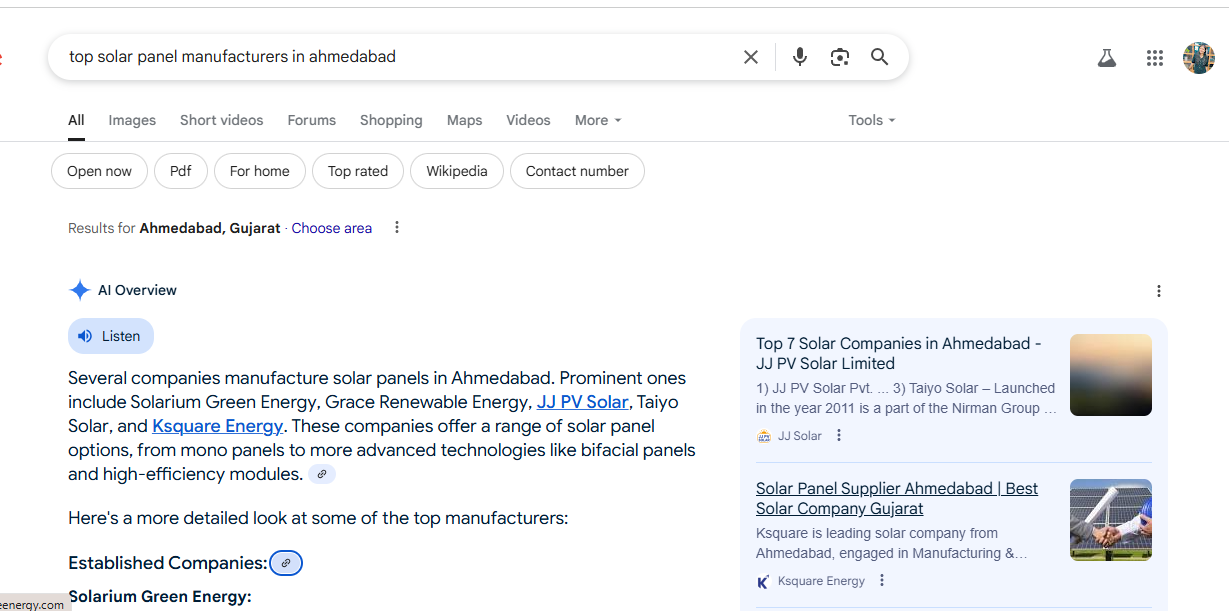Click the Ksquare Energy source favicon
1229x611 pixels.
click(x=764, y=581)
